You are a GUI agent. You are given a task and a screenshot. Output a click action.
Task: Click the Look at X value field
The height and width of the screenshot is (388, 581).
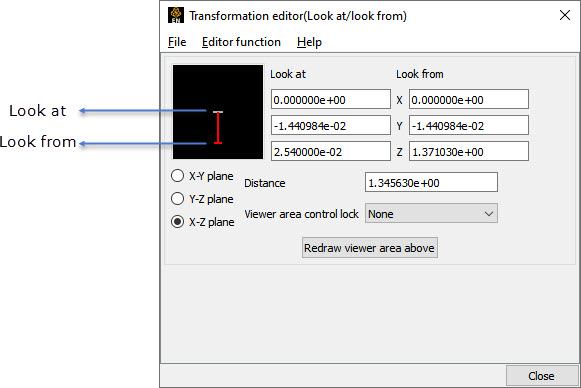(331, 99)
